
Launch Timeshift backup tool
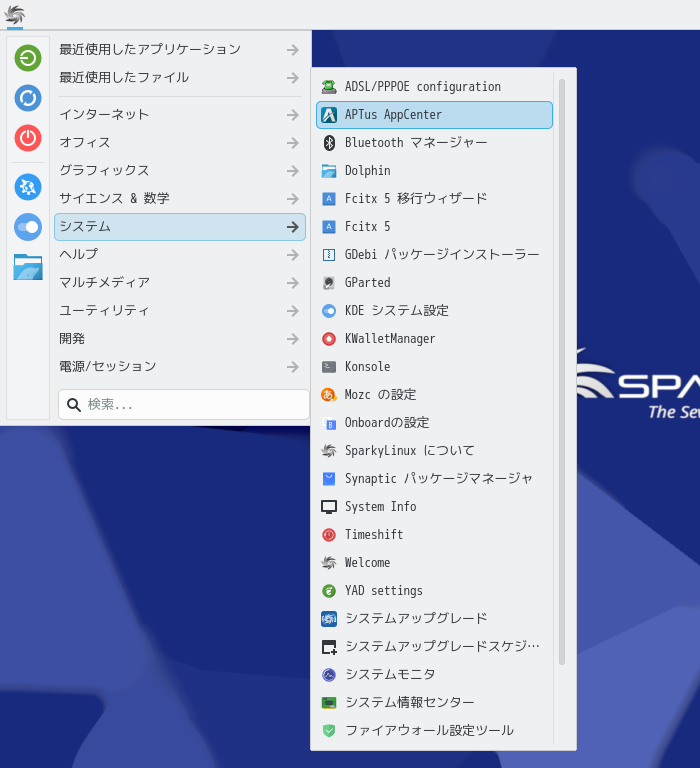tap(373, 535)
